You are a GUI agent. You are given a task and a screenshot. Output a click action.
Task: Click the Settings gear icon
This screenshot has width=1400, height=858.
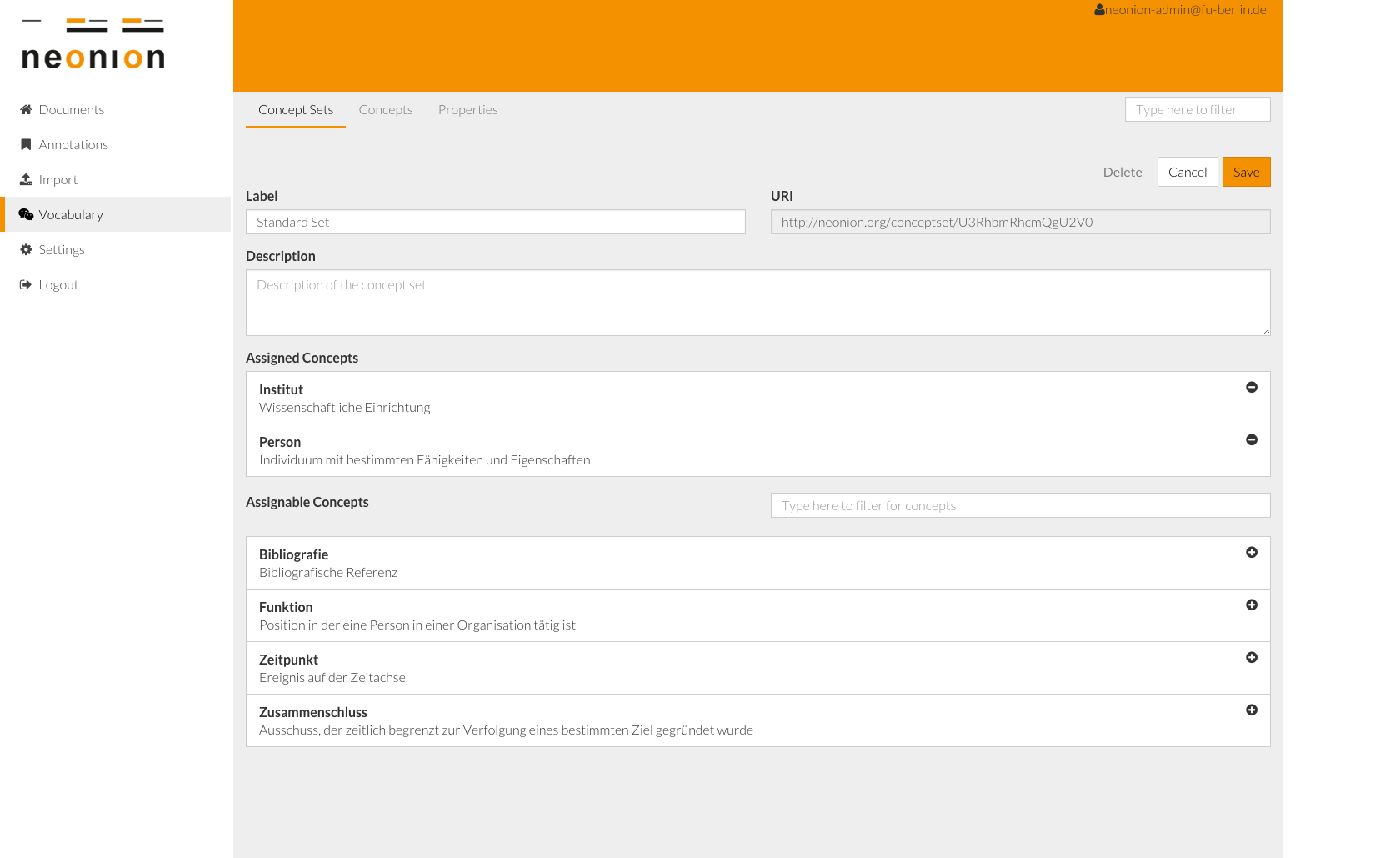26,249
